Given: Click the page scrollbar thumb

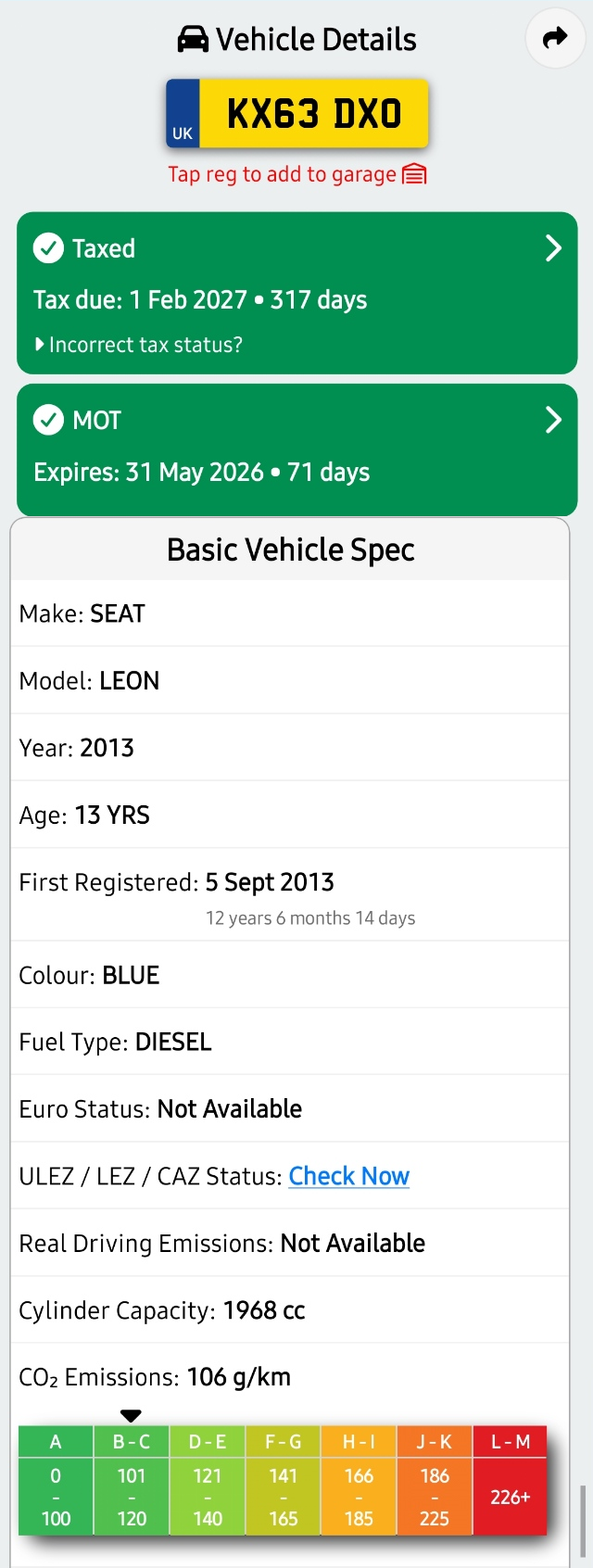Looking at the screenshot, I should (x=582, y=1521).
